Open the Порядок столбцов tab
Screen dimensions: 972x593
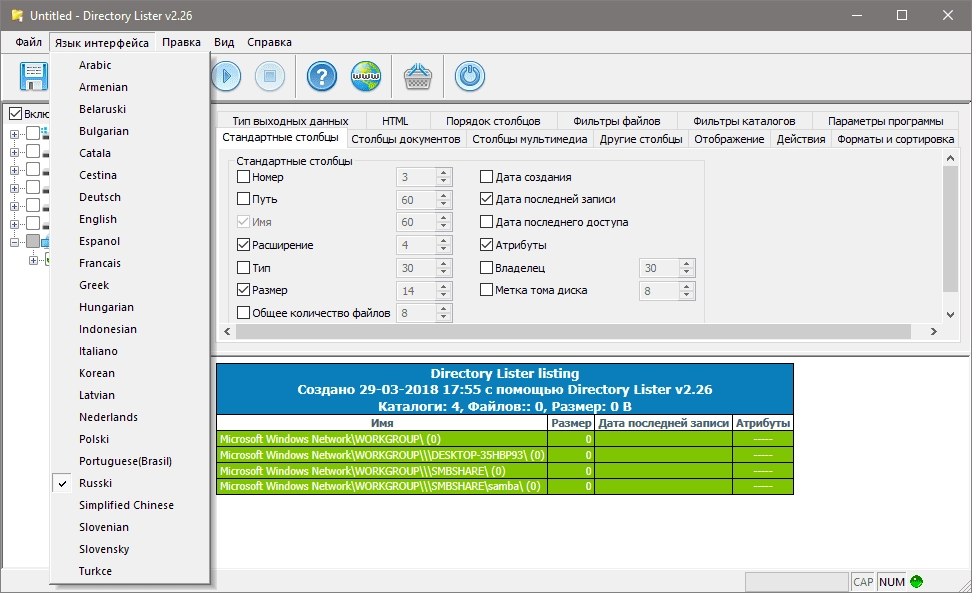[493, 121]
